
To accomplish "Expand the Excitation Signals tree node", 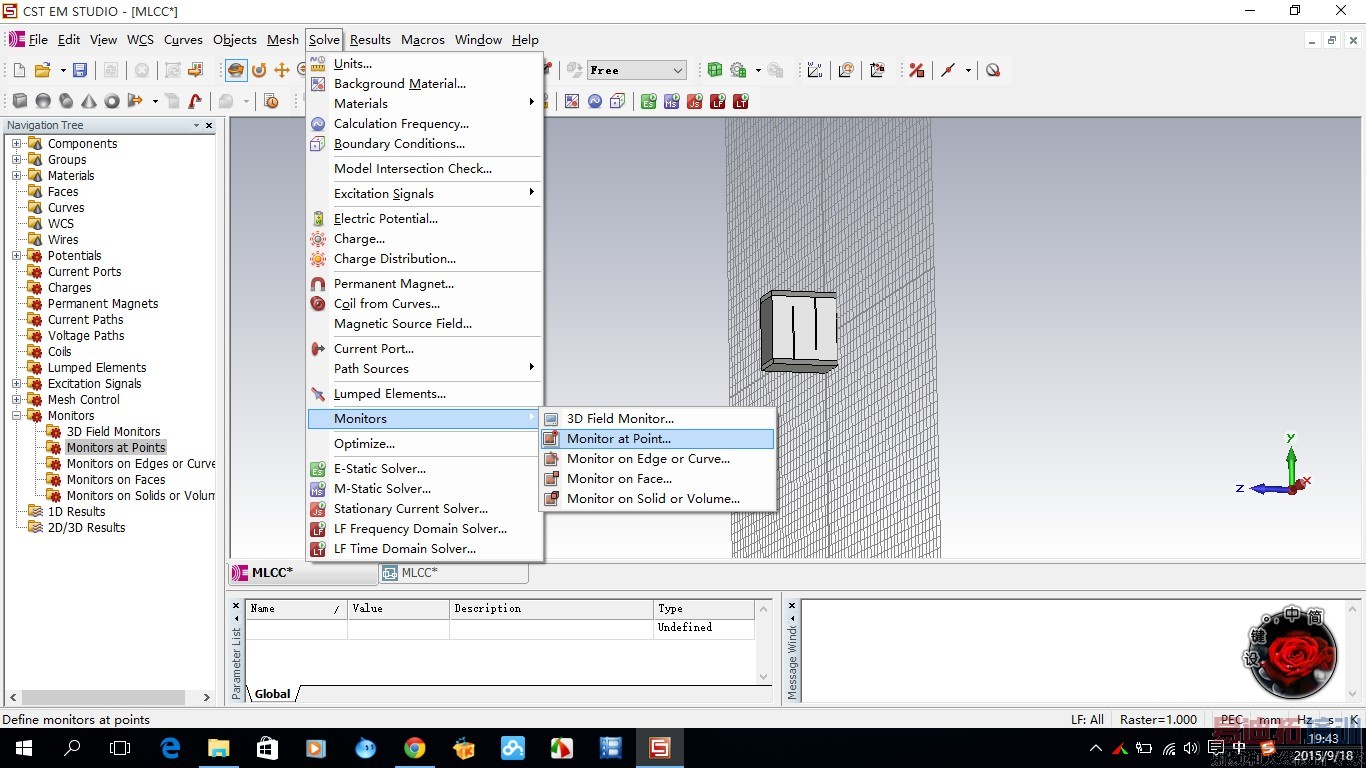I will (x=16, y=384).
